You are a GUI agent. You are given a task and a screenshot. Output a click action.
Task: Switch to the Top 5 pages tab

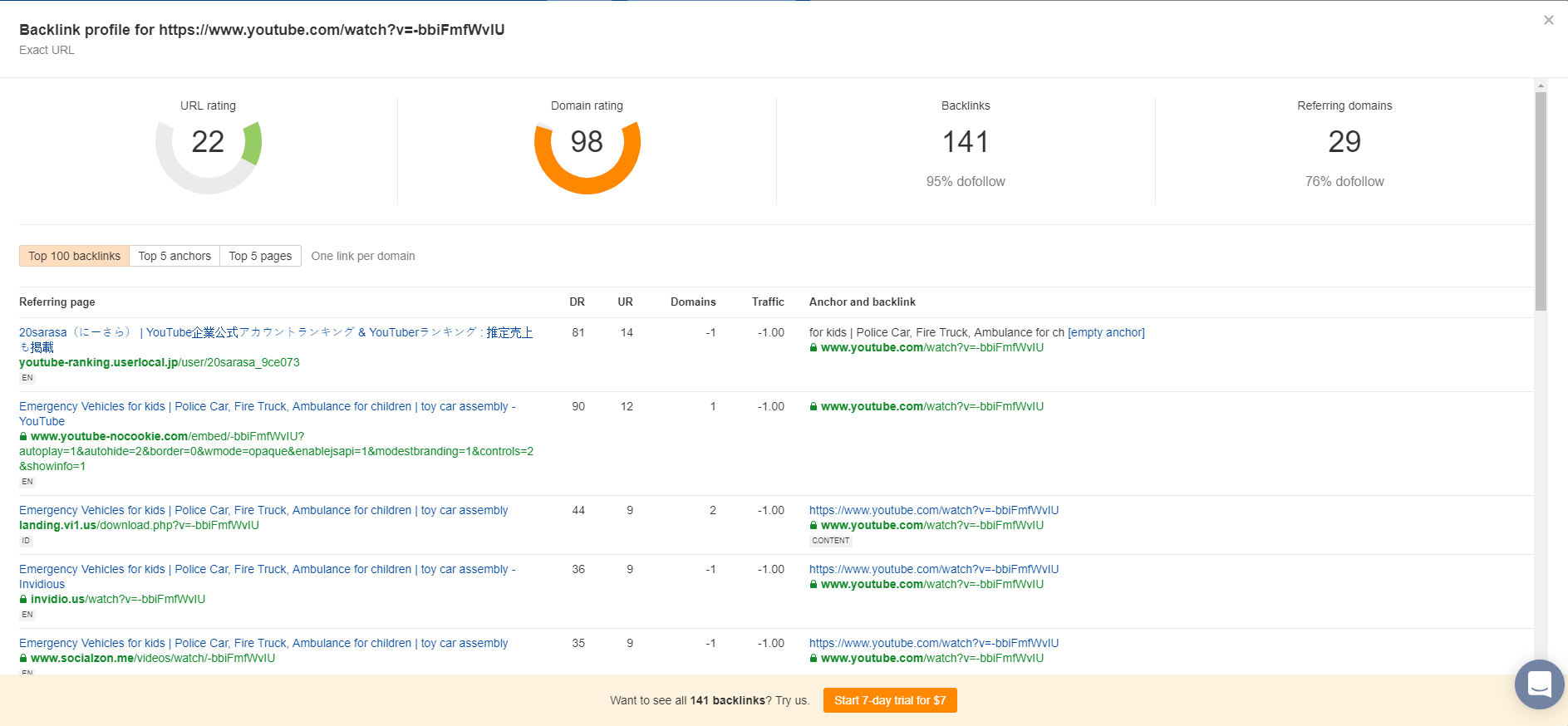pos(260,256)
